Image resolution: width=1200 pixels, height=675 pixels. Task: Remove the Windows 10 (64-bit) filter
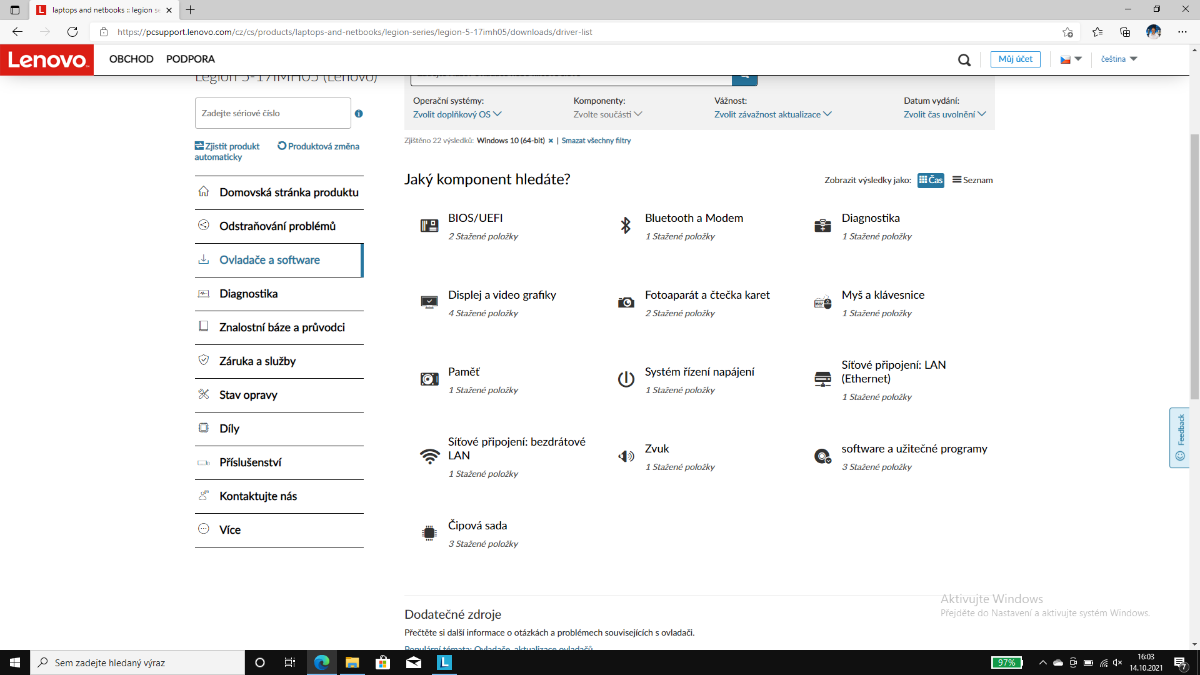[550, 141]
